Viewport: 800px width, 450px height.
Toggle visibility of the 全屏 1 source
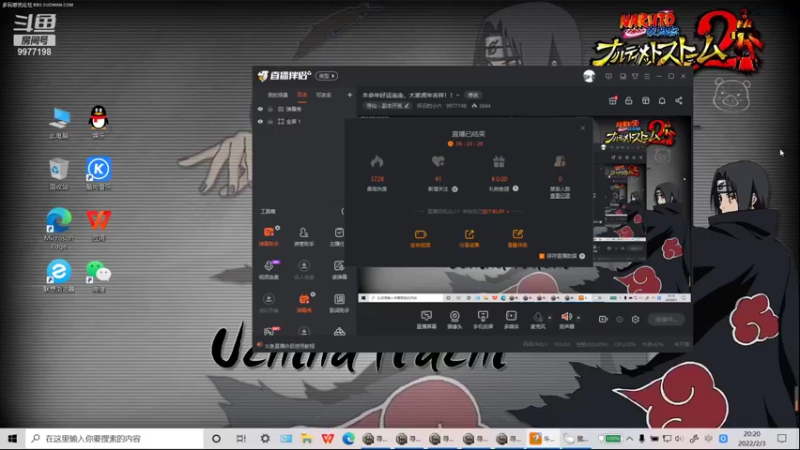pos(260,121)
